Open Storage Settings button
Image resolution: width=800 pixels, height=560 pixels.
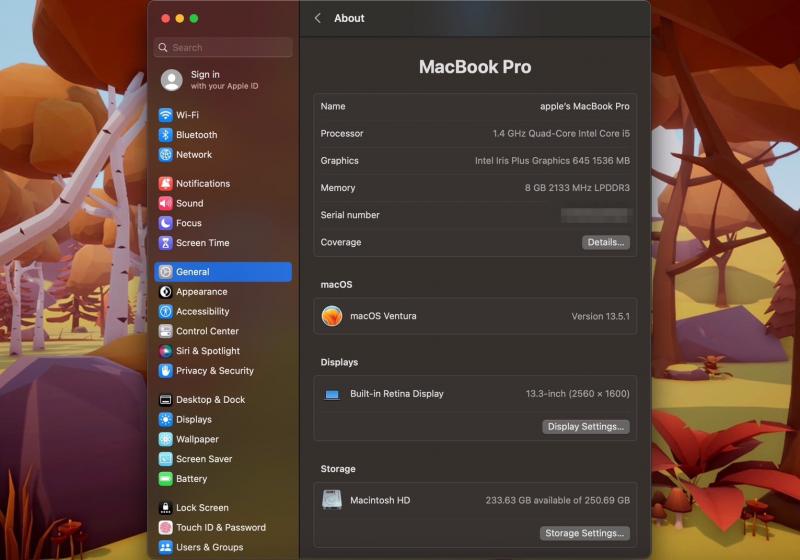(x=585, y=533)
